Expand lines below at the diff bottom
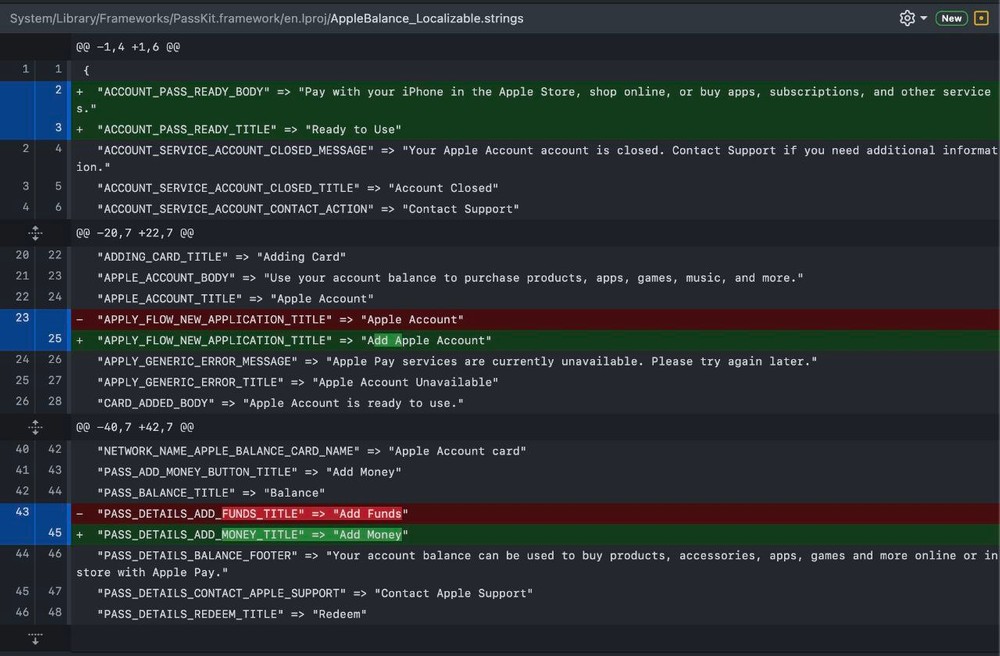The width and height of the screenshot is (1000, 656). (x=35, y=638)
